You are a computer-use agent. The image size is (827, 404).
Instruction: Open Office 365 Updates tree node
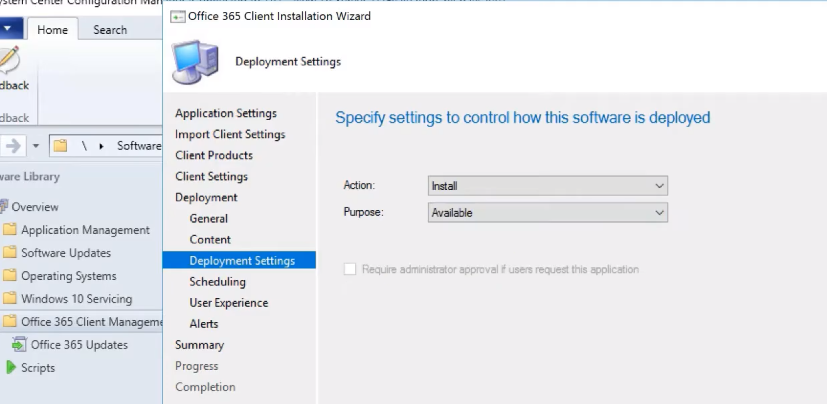(x=79, y=345)
